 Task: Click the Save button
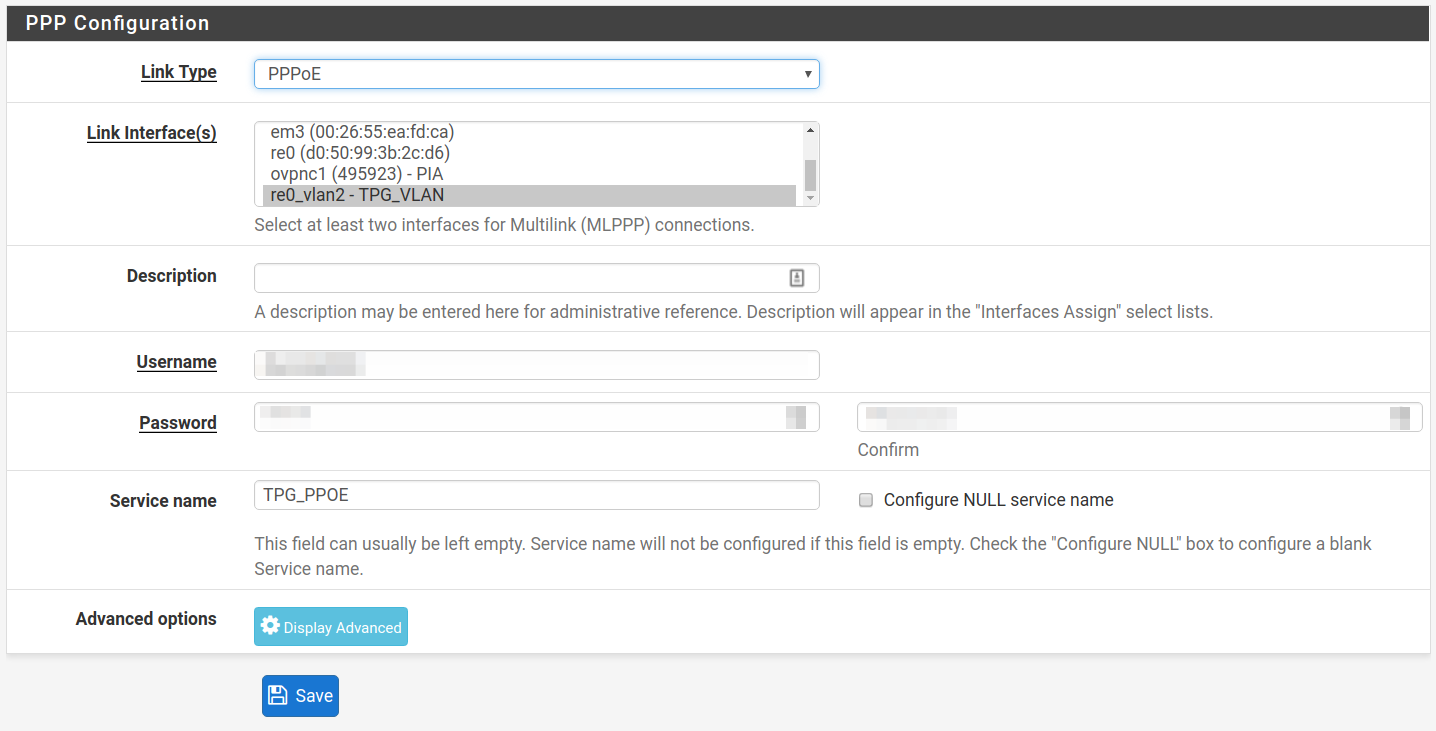click(x=300, y=695)
